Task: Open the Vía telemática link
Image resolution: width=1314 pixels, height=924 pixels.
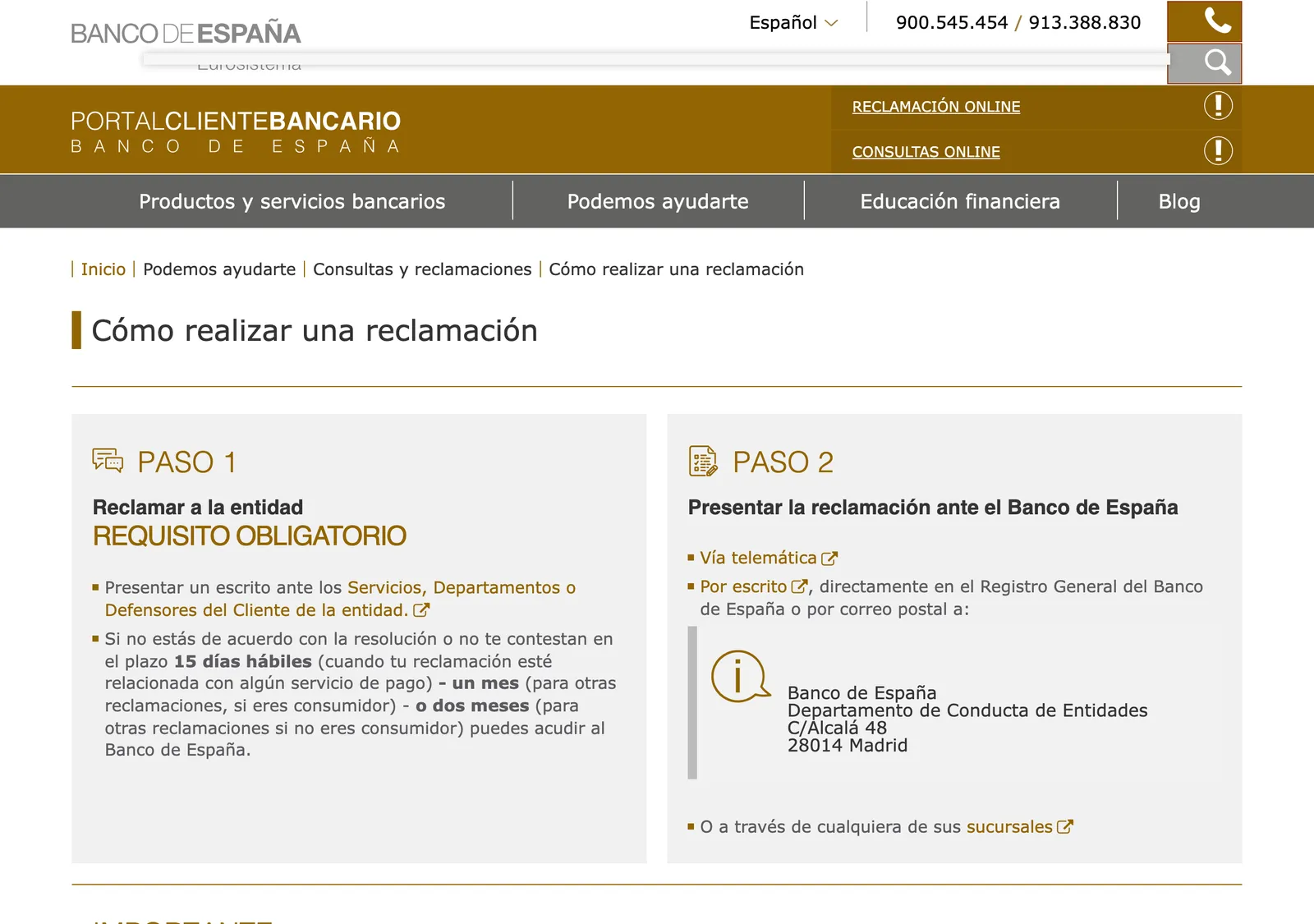Action: click(758, 558)
